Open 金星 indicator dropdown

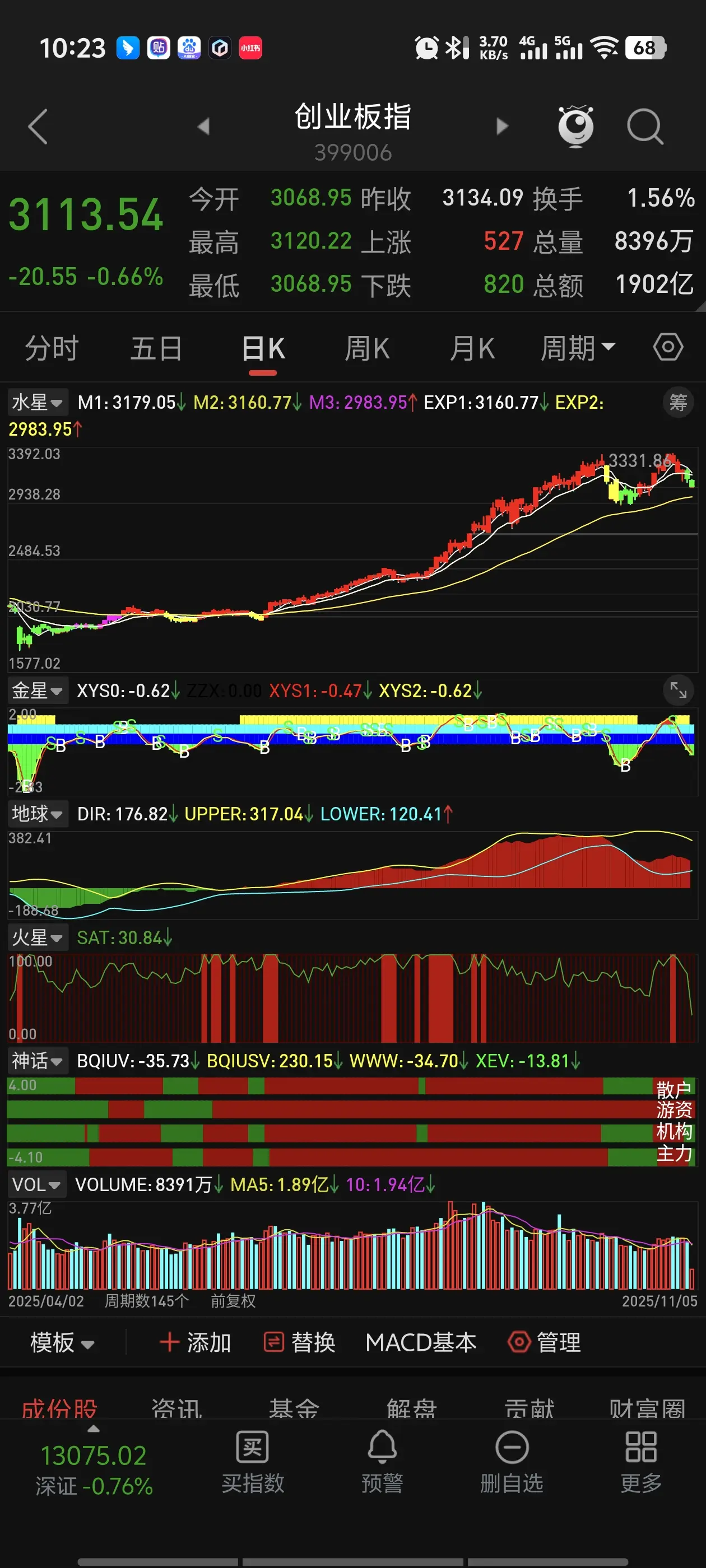click(37, 690)
